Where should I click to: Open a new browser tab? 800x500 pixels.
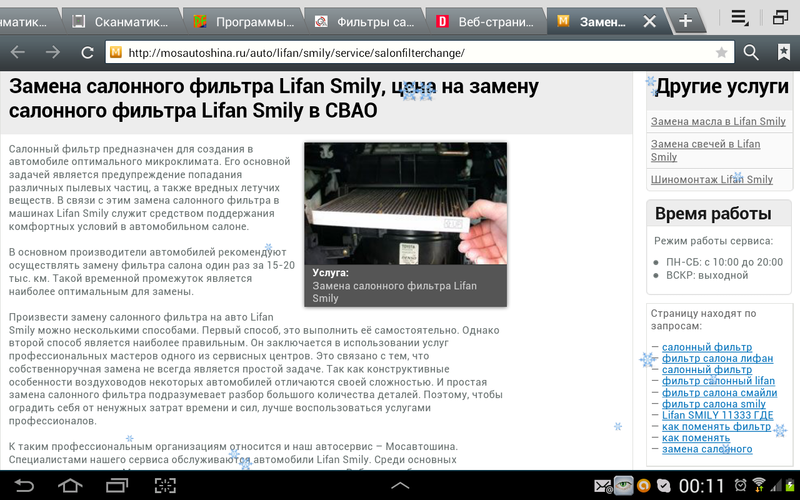pos(686,20)
